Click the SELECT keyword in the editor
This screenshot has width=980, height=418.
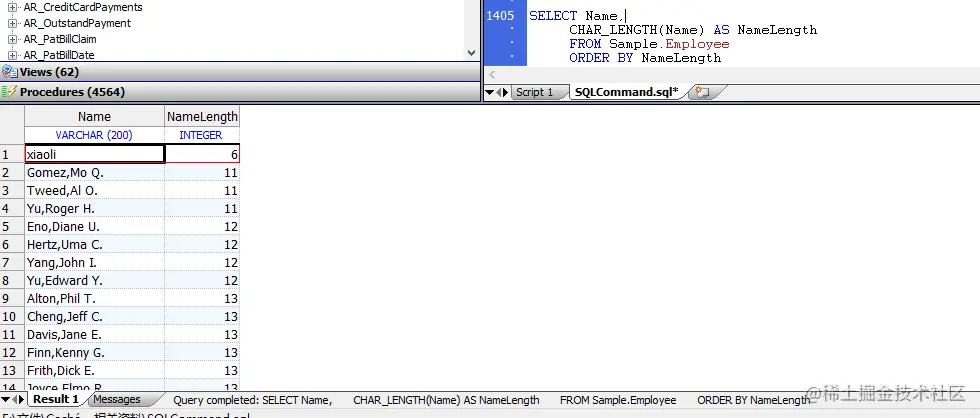pos(553,16)
